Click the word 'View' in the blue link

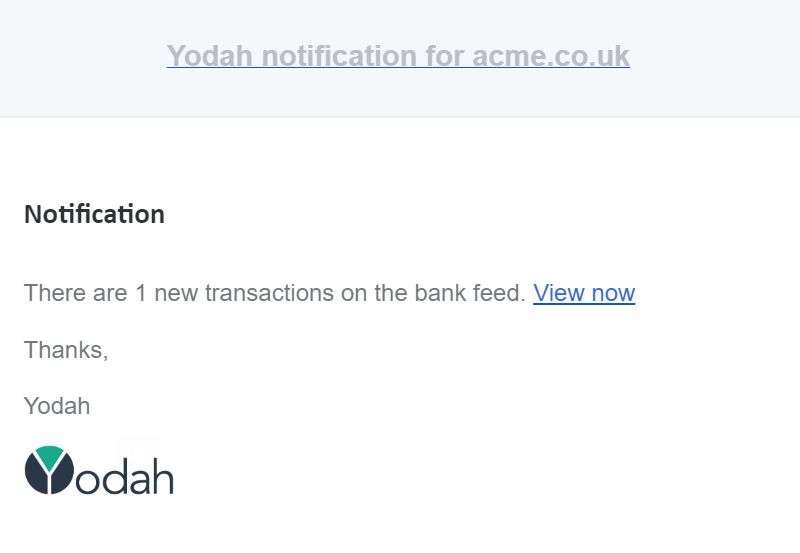559,293
